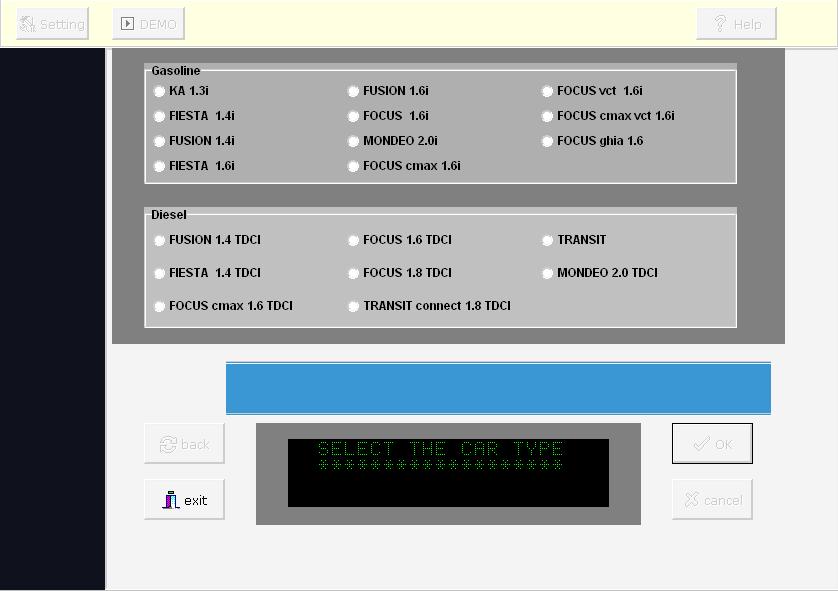Viewport: 838px width, 591px height.
Task: Click the Gasoline group label
Action: point(176,71)
